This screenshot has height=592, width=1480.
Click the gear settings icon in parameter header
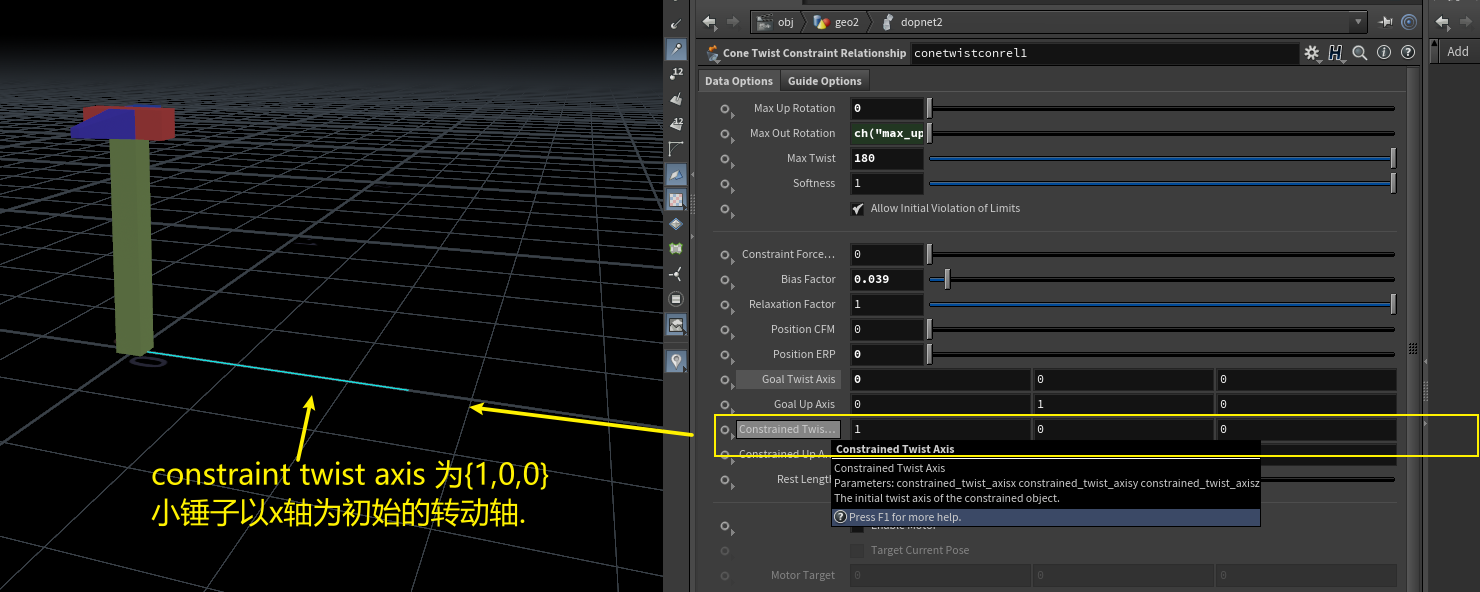[1311, 53]
